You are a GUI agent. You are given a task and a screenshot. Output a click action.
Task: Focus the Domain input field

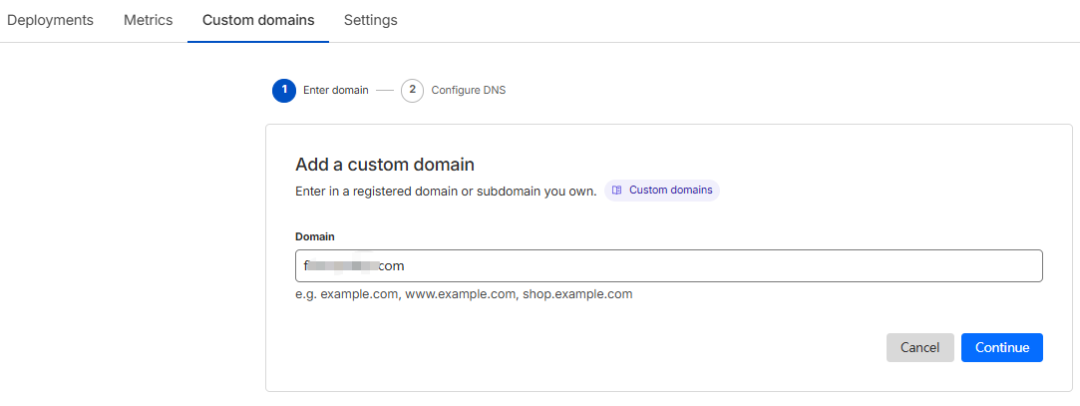(700, 266)
